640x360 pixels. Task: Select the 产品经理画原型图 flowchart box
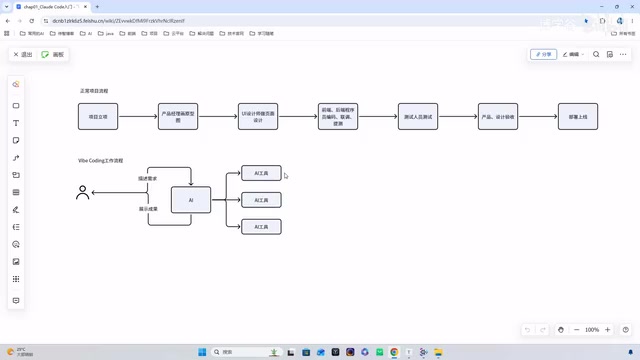coord(178,117)
